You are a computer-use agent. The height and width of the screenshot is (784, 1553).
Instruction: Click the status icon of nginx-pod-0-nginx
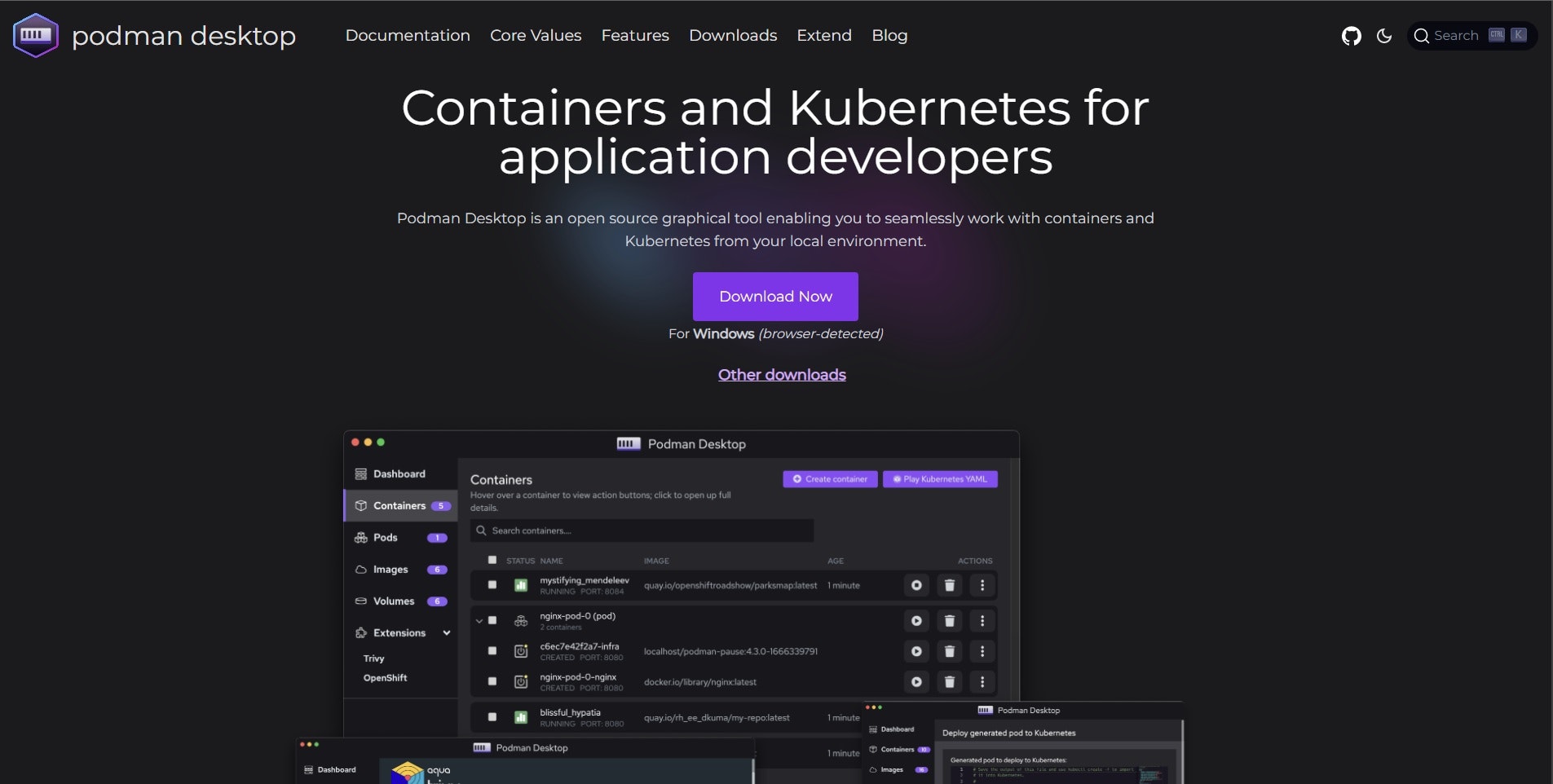(521, 681)
